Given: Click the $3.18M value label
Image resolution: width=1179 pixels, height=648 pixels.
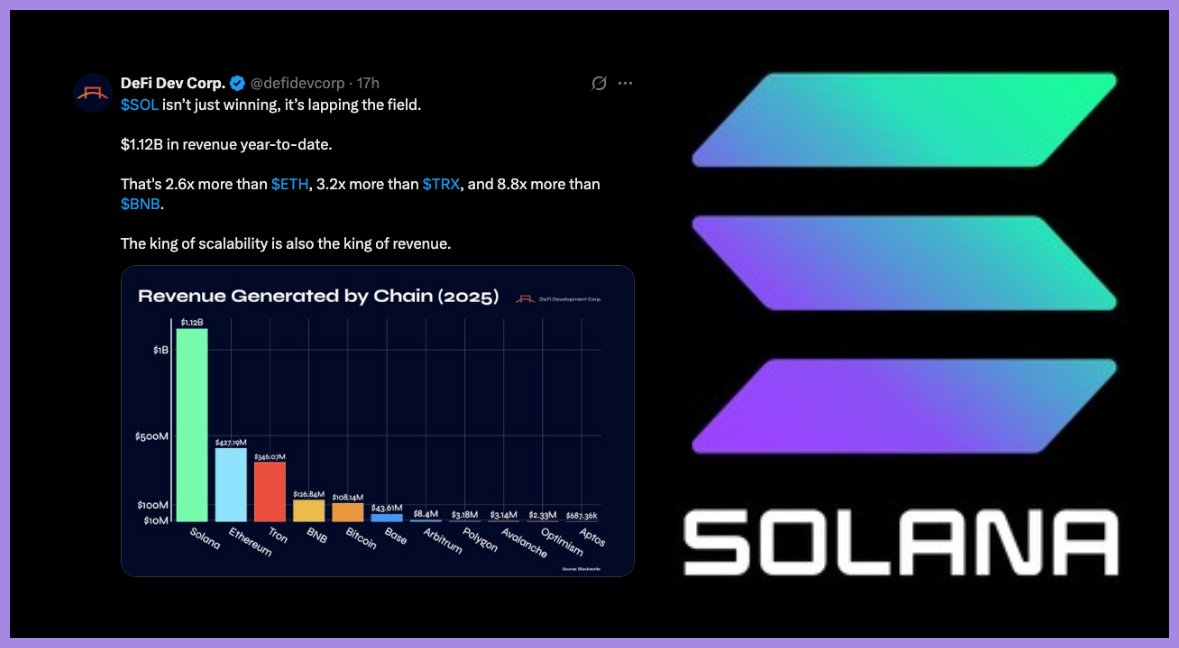Looking at the screenshot, I should point(465,515).
